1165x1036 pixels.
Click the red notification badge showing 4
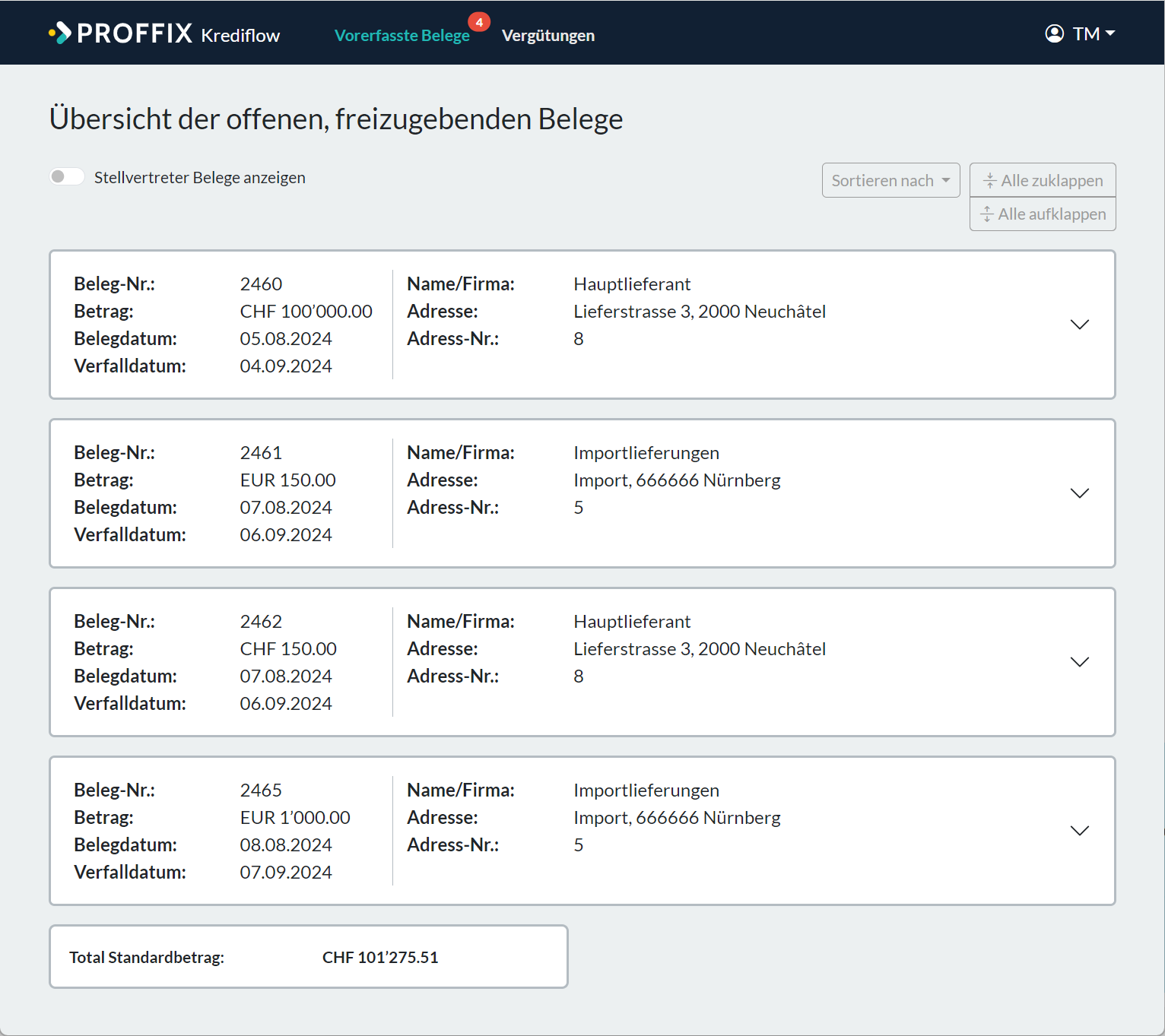479,23
